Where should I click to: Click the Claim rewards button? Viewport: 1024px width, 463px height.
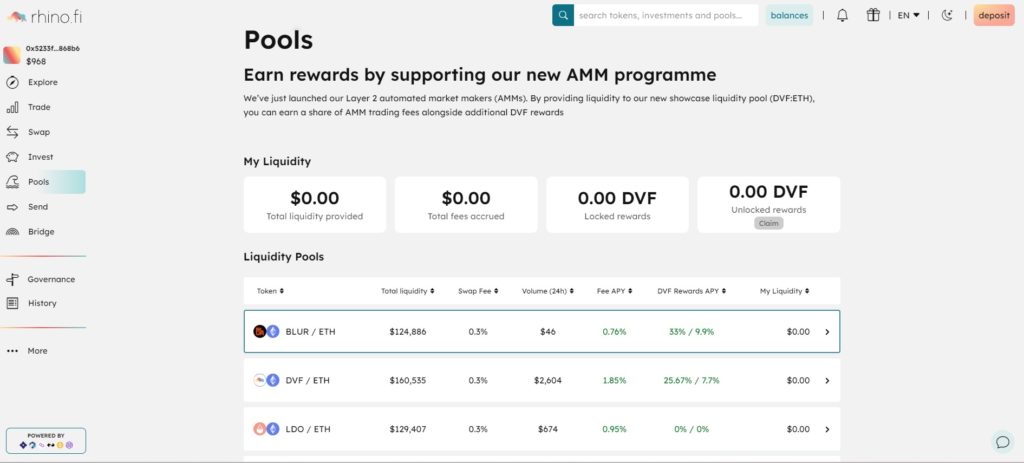point(769,223)
